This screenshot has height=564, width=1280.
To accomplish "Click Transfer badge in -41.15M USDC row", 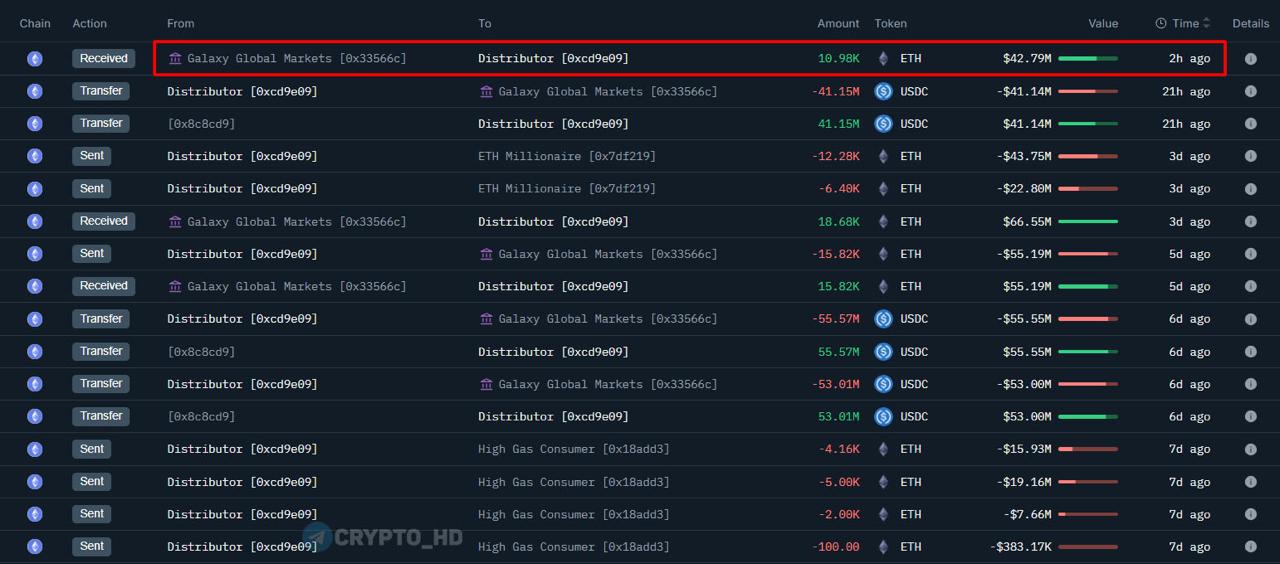I will pyautogui.click(x=101, y=91).
